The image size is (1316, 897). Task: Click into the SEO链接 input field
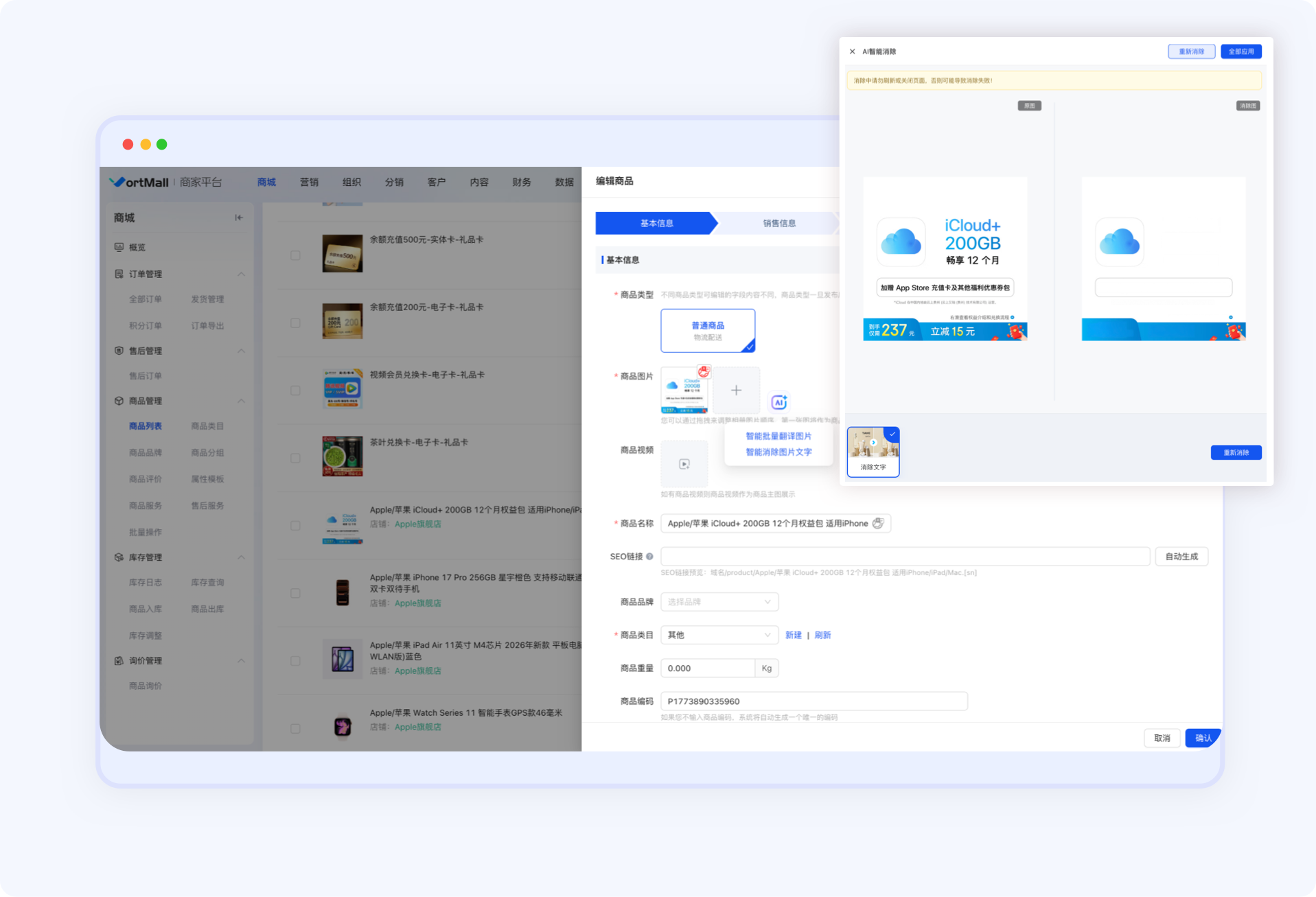[905, 557]
